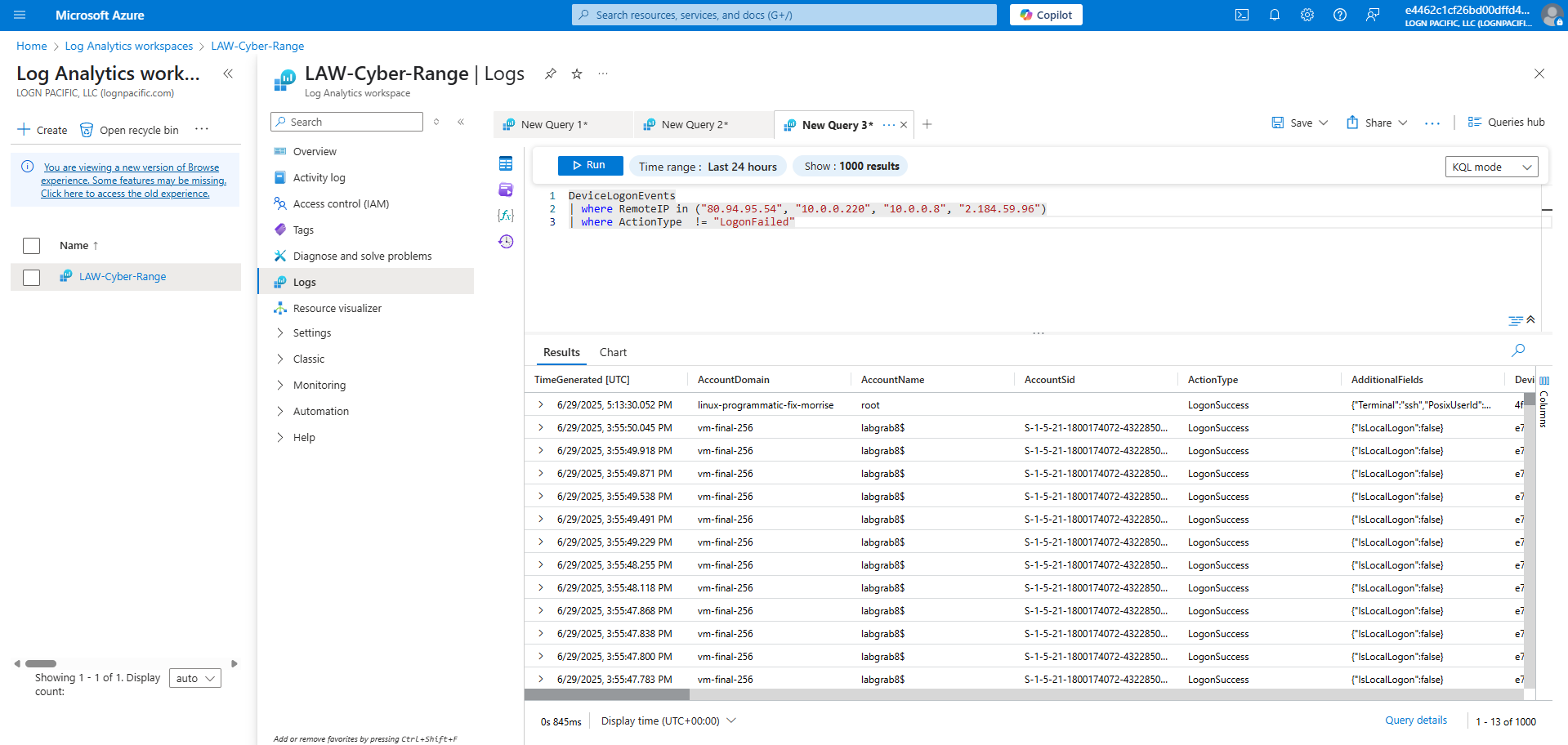Change the Show 1000 results limit
Screen dimensions: 1568x745
coord(851,166)
